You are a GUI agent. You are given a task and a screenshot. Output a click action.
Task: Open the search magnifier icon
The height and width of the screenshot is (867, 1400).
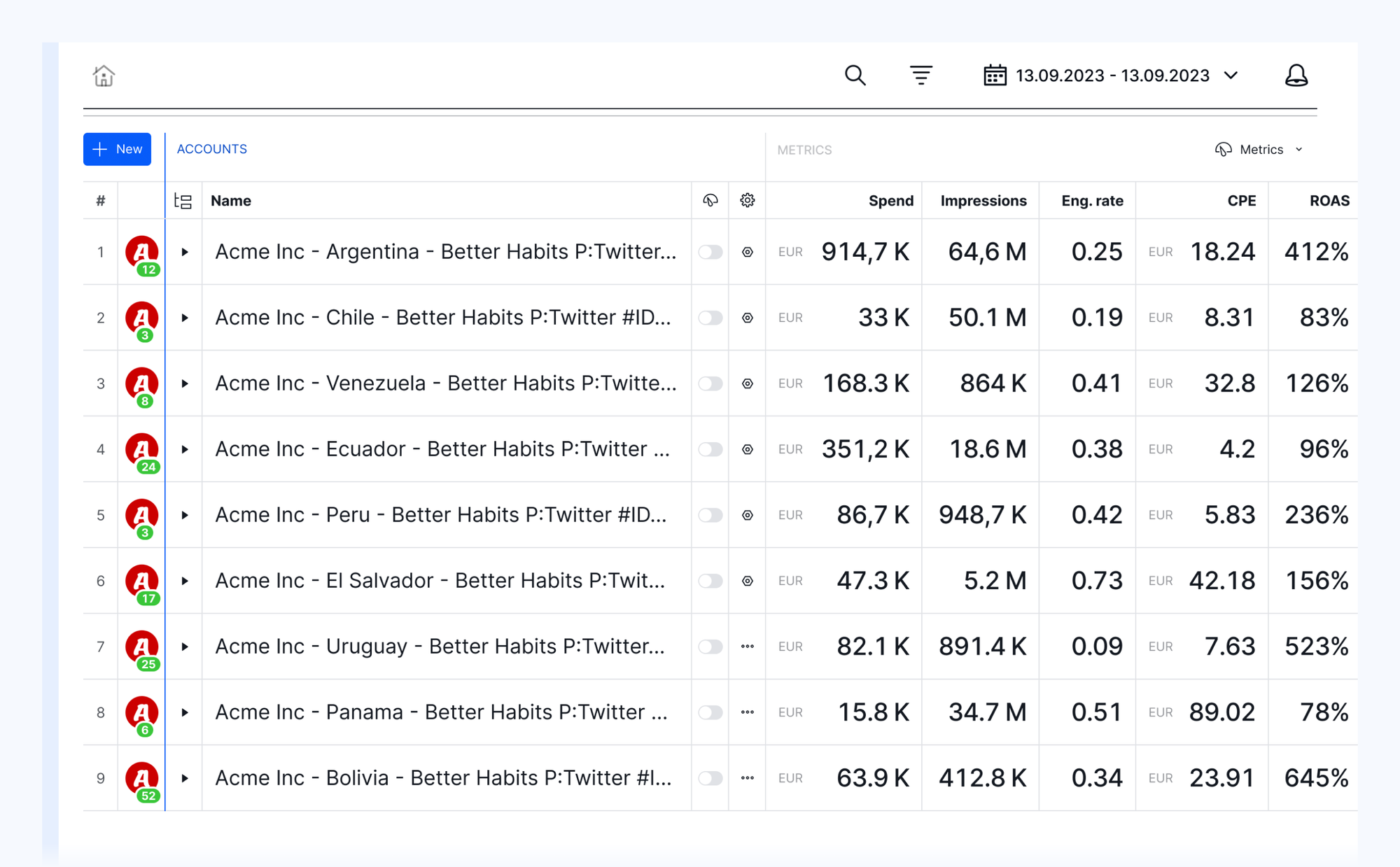pos(855,75)
